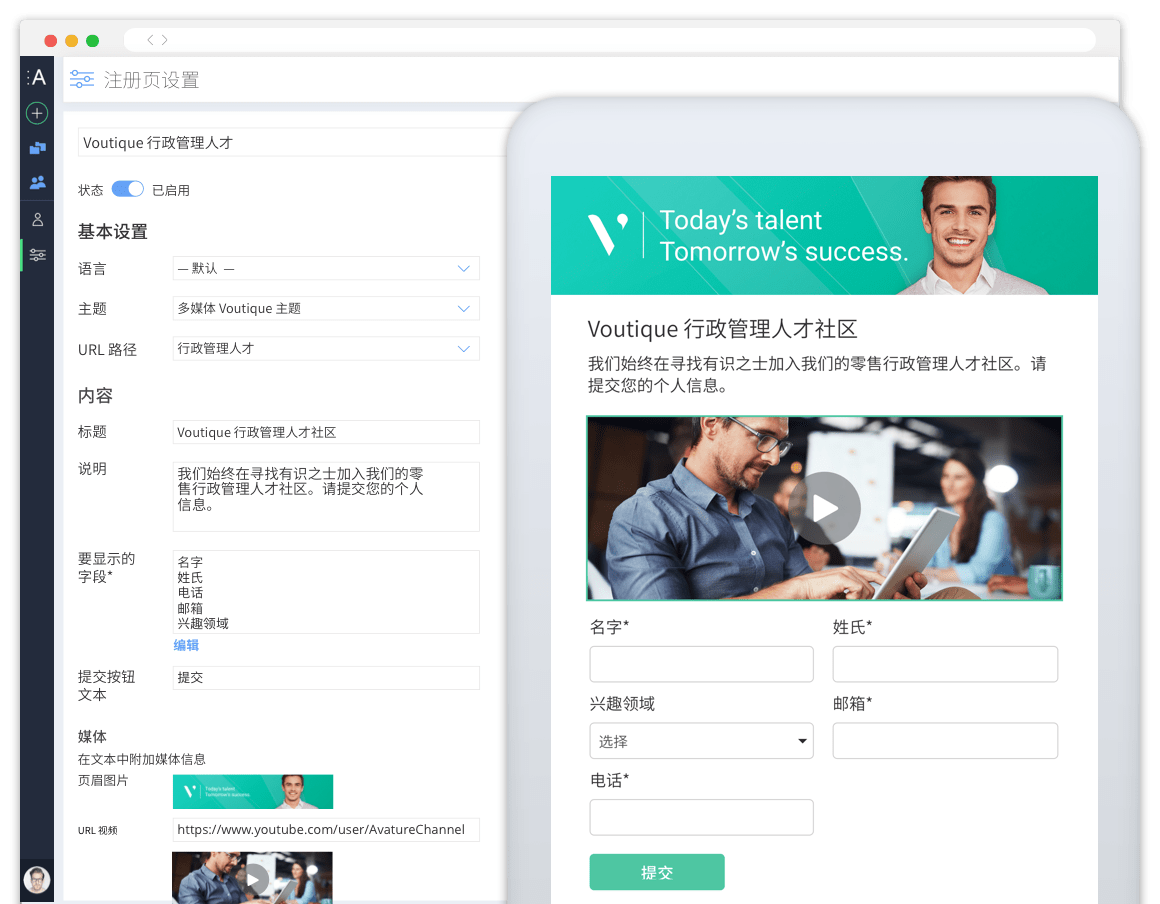Image resolution: width=1160 pixels, height=904 pixels.
Task: Click the browser address bar
Action: click(x=610, y=40)
